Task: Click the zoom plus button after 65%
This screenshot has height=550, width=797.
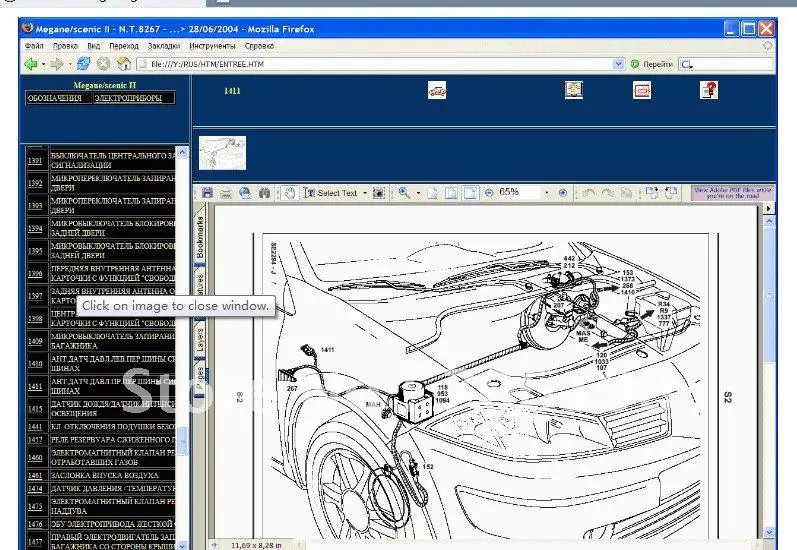Action: (562, 193)
